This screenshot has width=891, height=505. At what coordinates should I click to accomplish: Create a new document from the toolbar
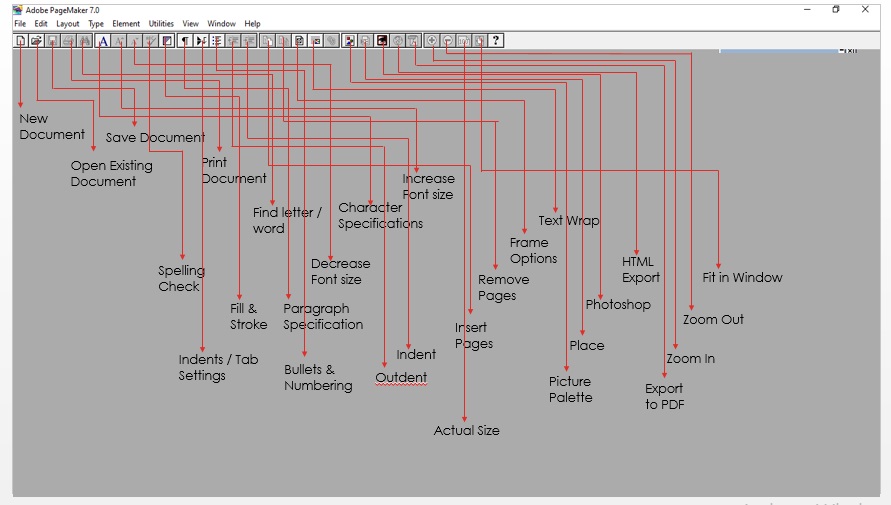pyautogui.click(x=21, y=41)
